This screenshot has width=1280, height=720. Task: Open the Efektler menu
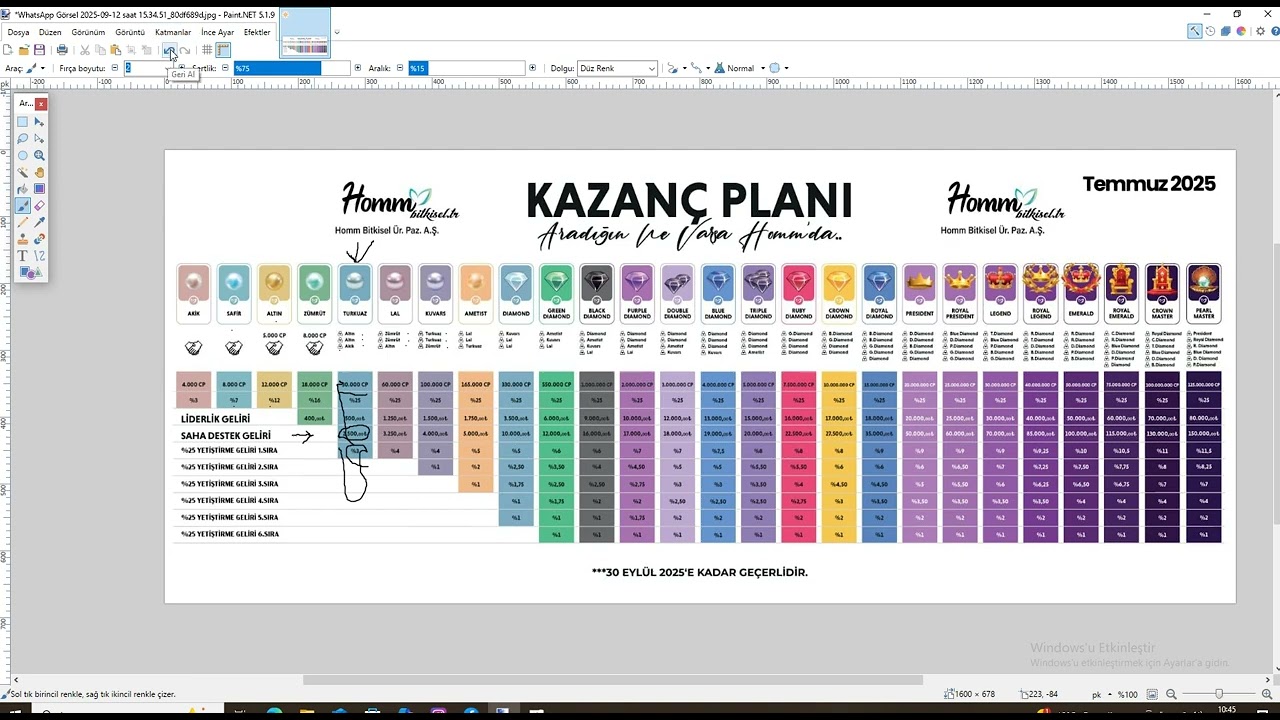tap(257, 32)
